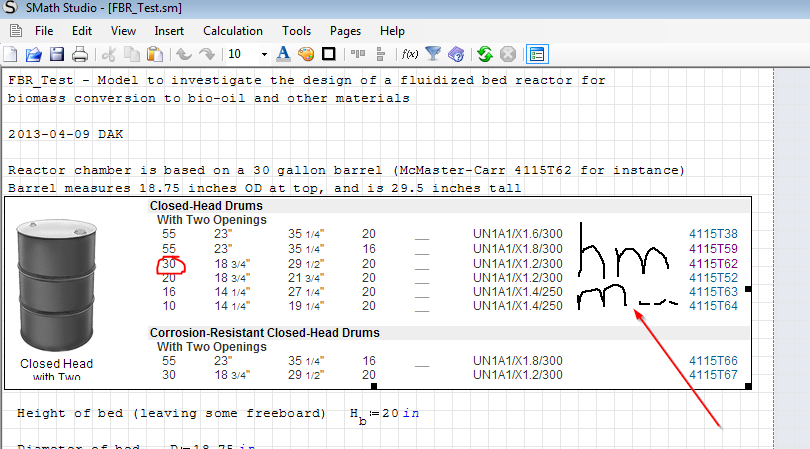Recalculate the worksheet with green arrows
Image resolution: width=810 pixels, height=449 pixels.
point(484,54)
